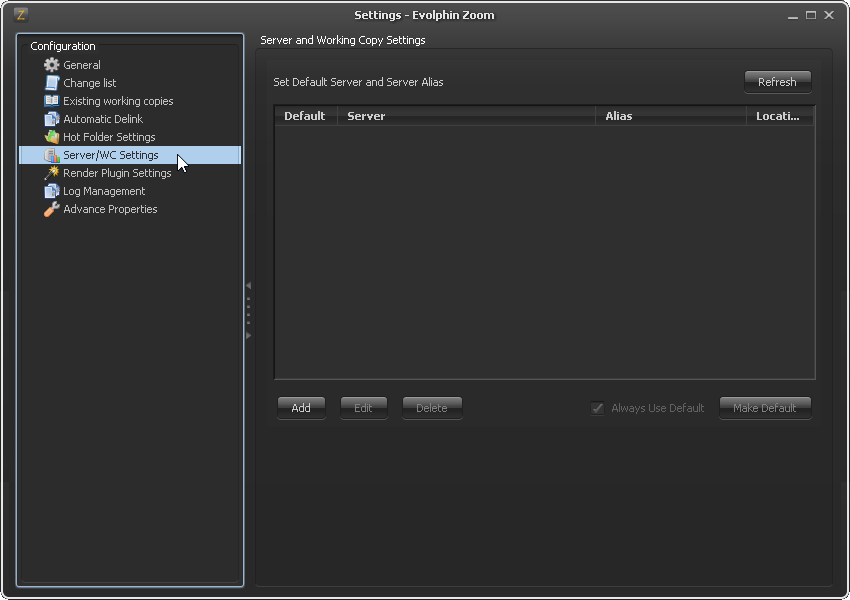850x600 pixels.
Task: Click the Server/WC Settings icon
Action: 51,155
